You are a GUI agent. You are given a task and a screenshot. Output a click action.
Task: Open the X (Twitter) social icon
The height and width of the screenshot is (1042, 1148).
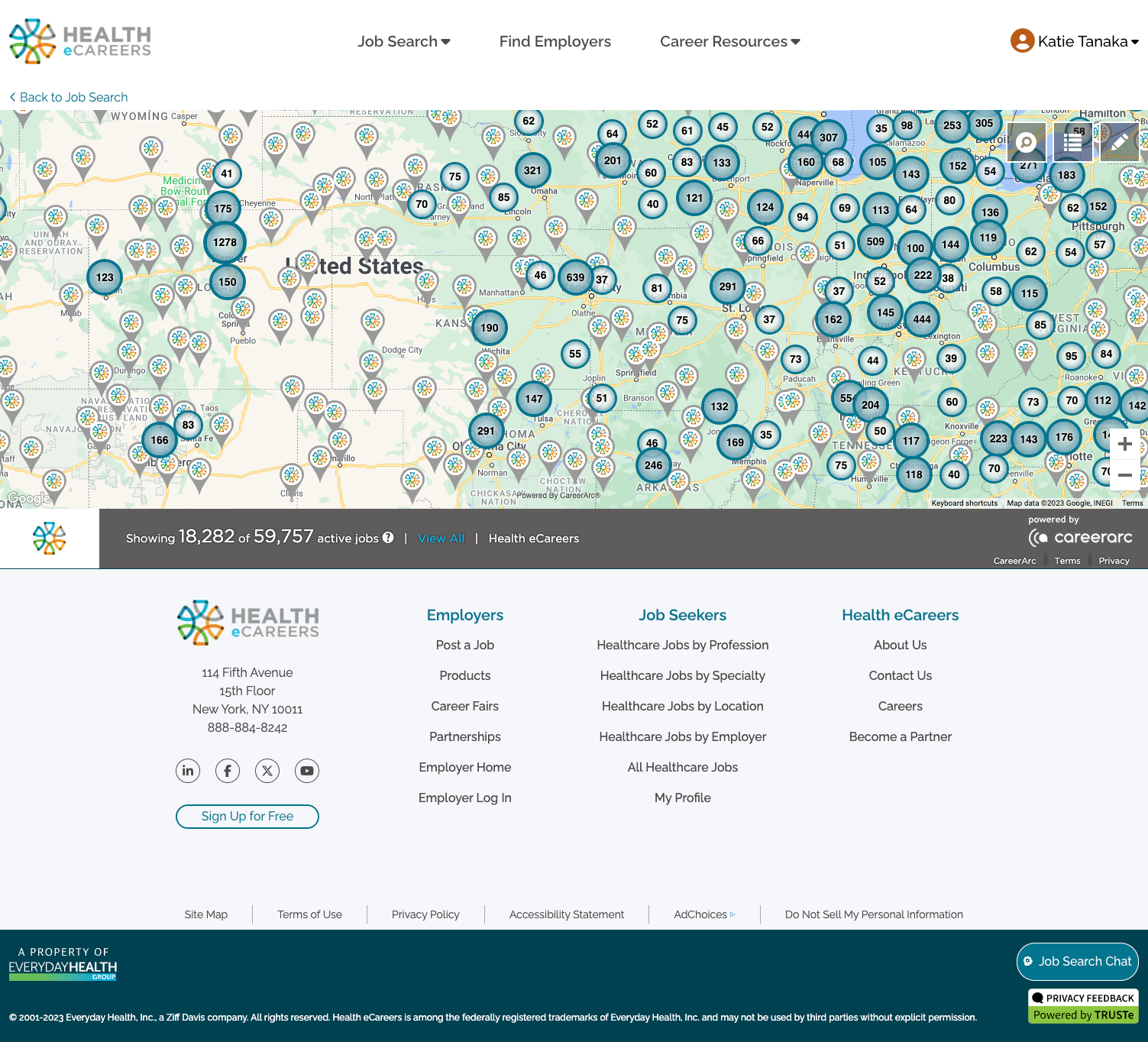tap(267, 771)
